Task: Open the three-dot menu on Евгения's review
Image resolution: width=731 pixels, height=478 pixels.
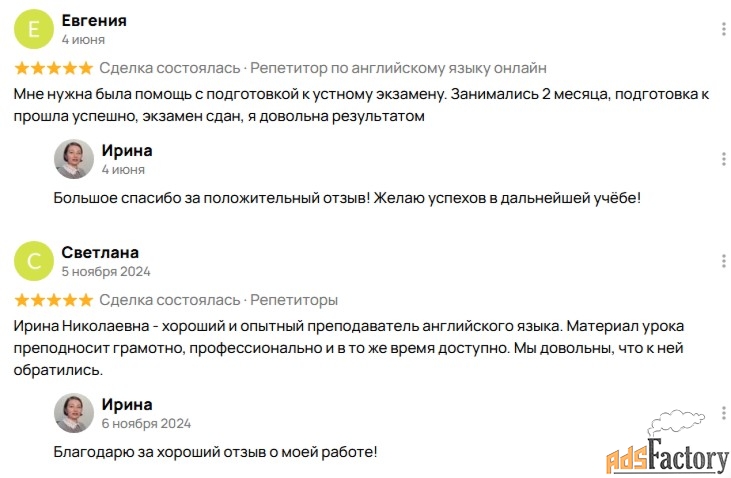Action: click(x=724, y=29)
